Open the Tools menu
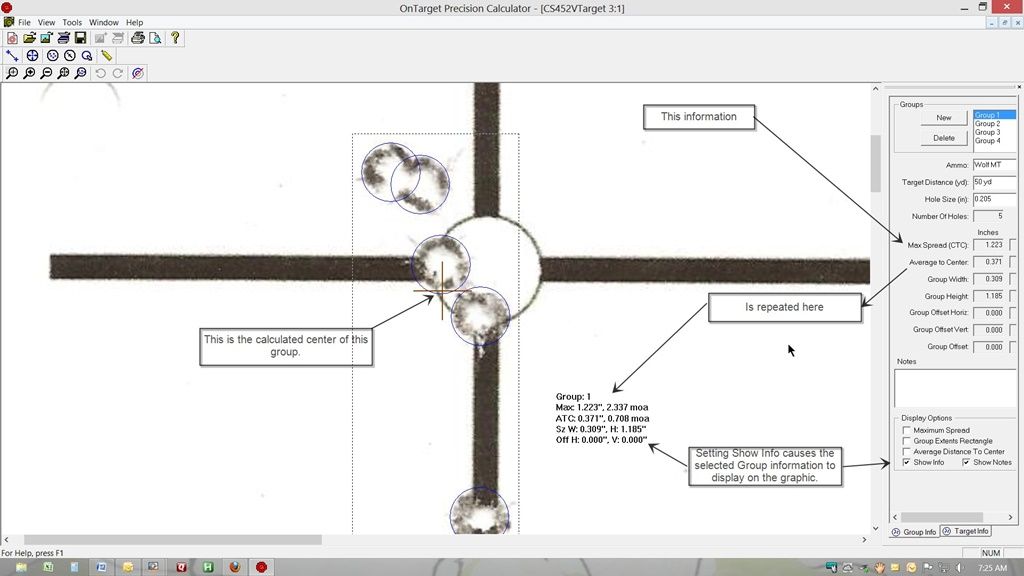Viewport: 1024px width, 576px height. 70,21
